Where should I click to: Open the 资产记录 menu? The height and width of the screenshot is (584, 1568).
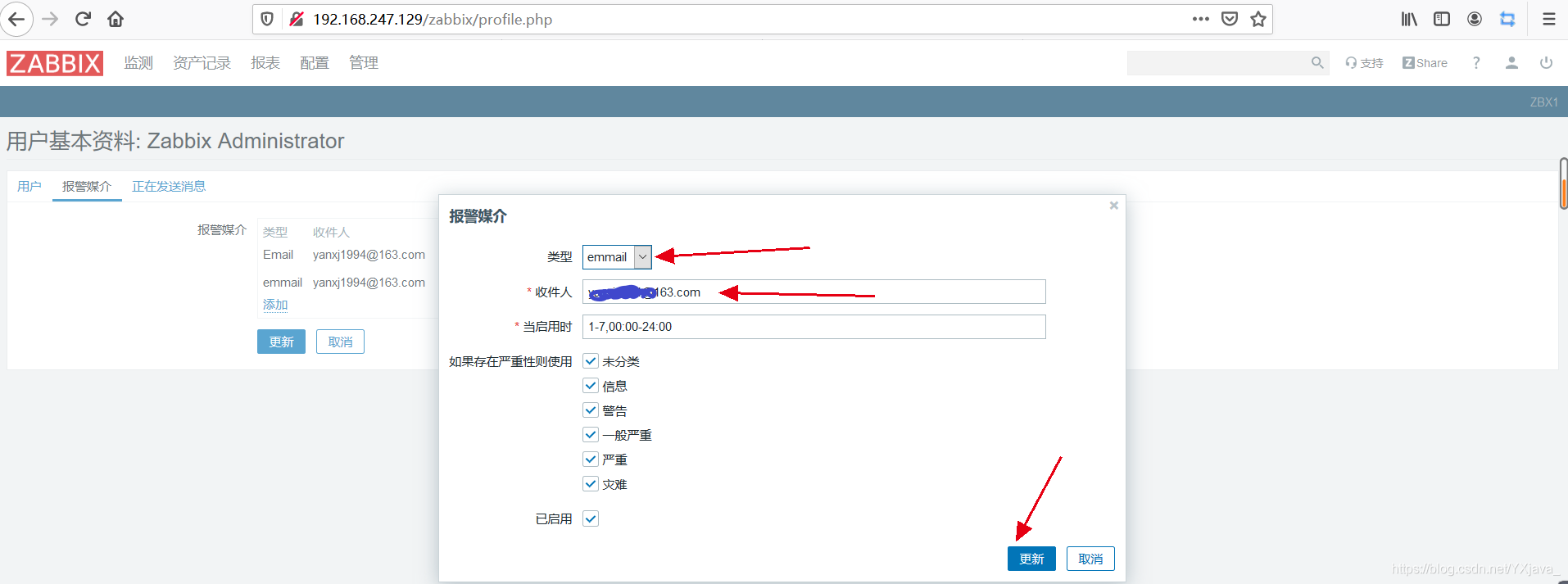click(x=202, y=63)
